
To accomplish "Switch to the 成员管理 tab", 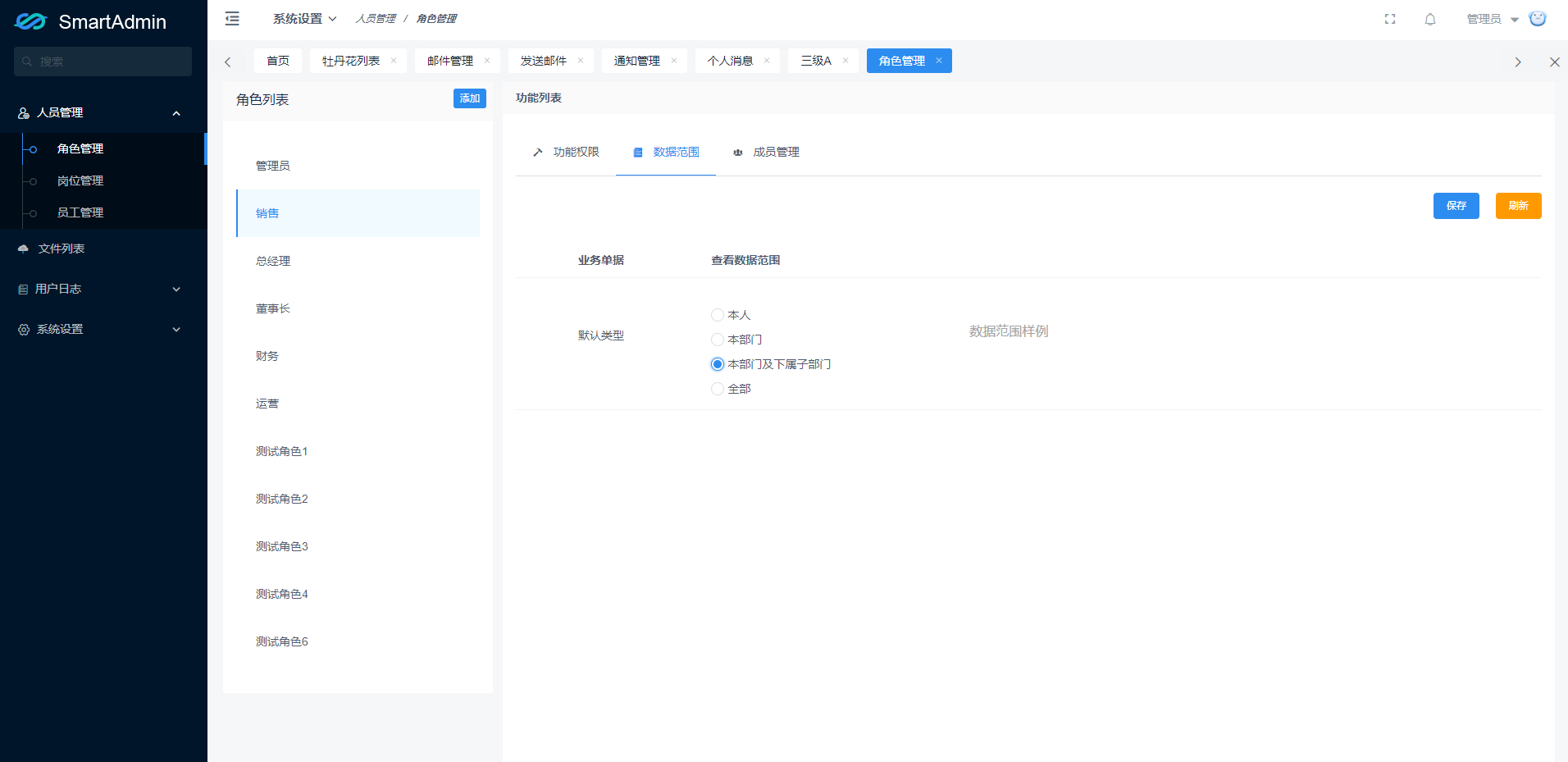I will 766,152.
